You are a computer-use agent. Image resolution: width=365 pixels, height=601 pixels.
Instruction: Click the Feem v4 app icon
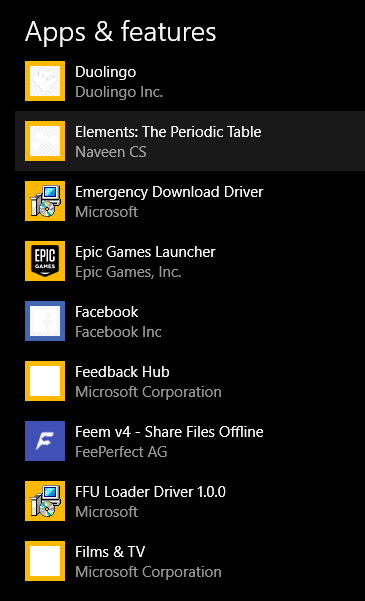click(45, 441)
